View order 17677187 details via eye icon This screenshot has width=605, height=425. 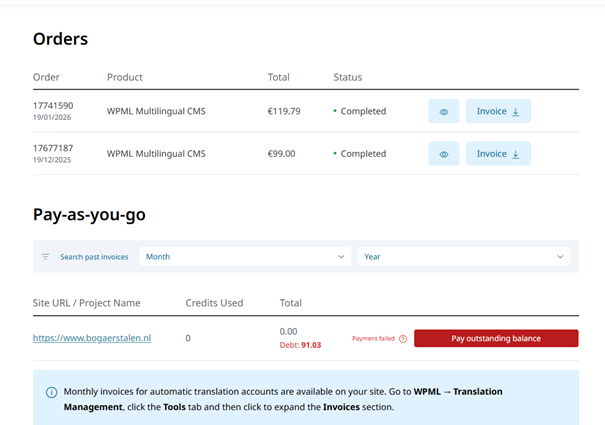coord(444,154)
